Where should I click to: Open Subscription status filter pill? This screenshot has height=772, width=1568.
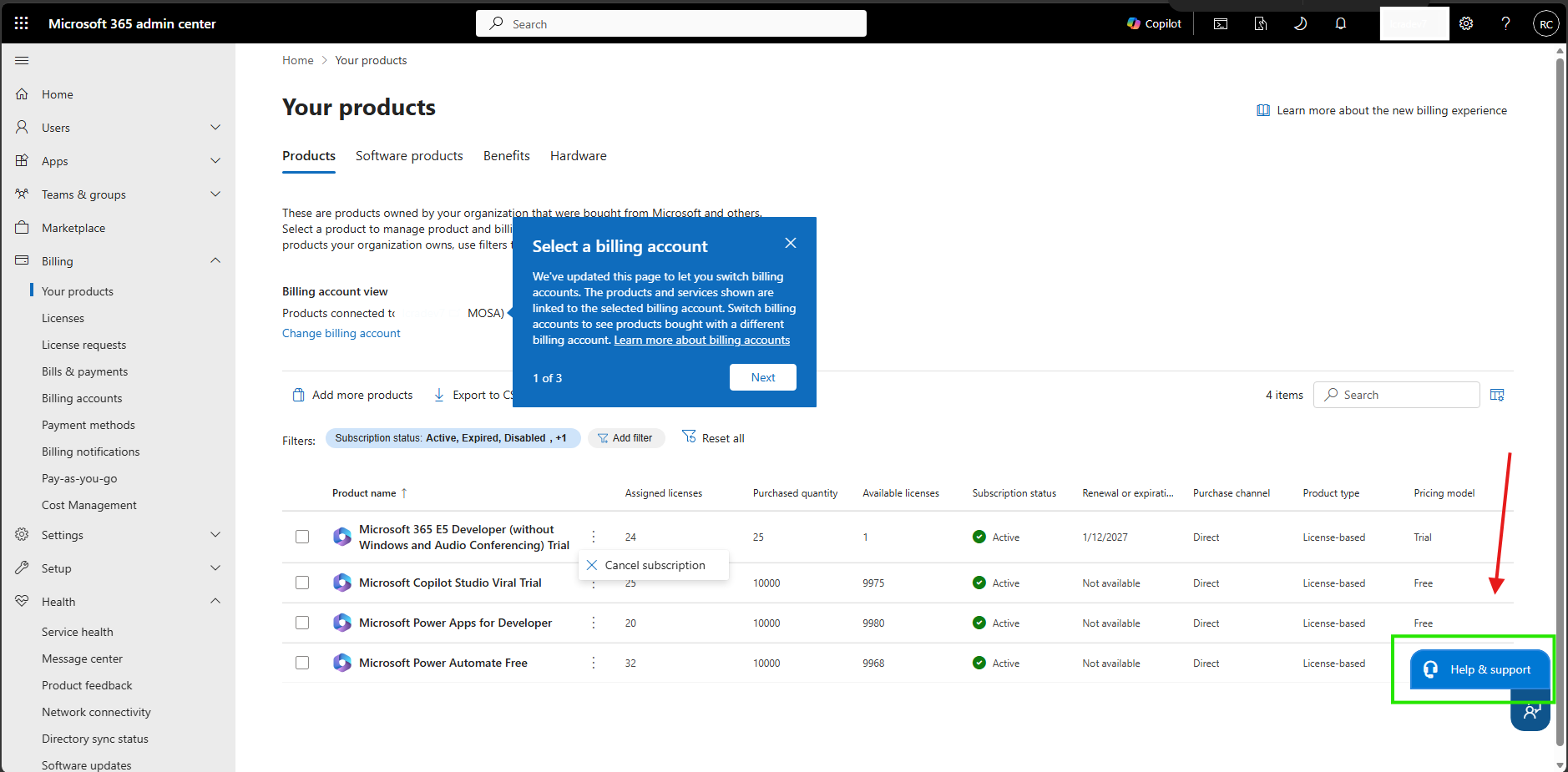click(x=453, y=438)
